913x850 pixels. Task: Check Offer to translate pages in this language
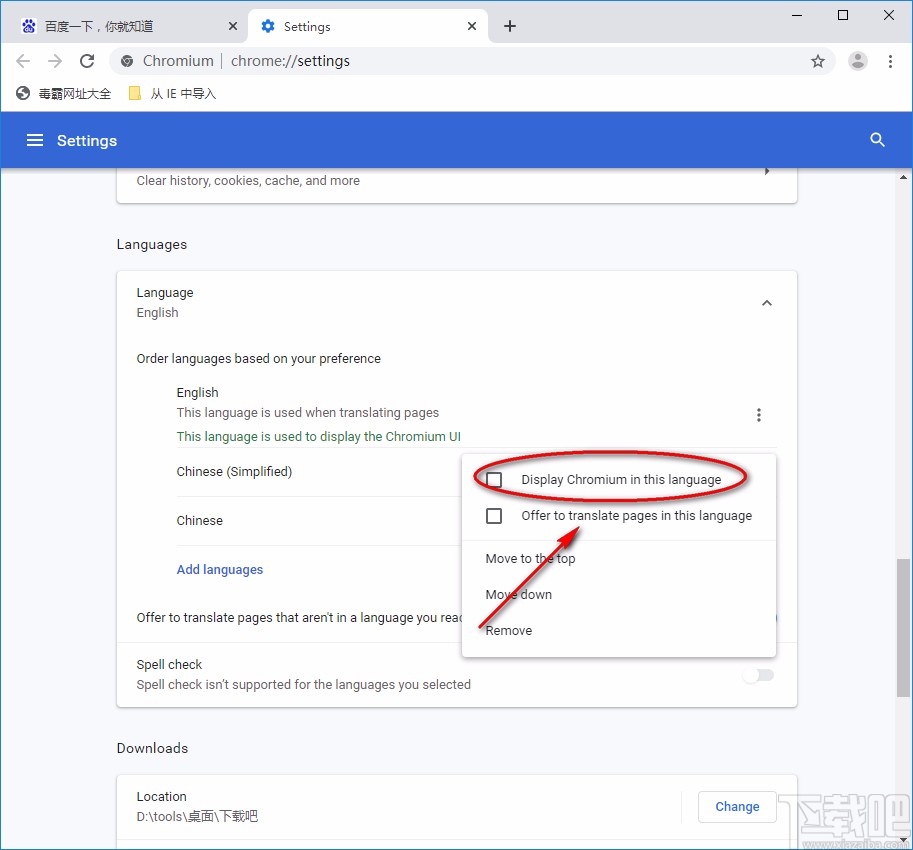[494, 516]
